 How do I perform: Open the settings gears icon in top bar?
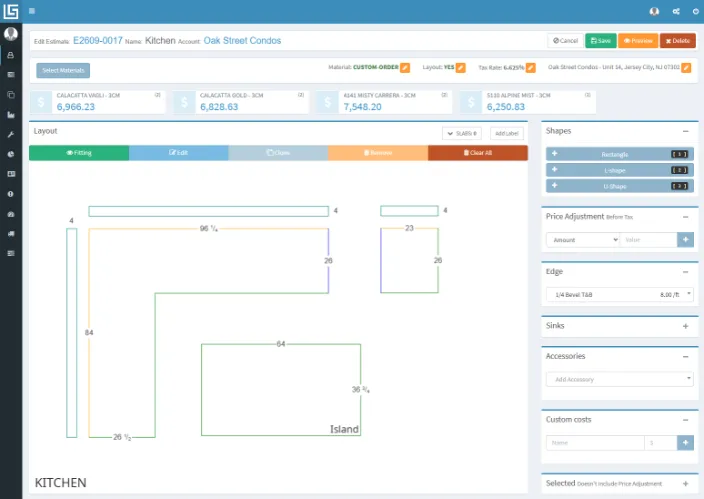(676, 11)
